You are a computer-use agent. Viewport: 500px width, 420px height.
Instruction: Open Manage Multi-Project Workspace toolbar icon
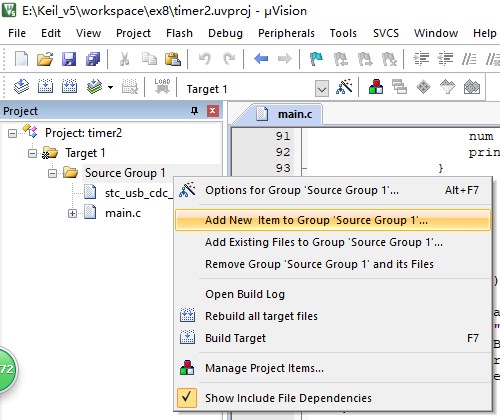coord(399,87)
